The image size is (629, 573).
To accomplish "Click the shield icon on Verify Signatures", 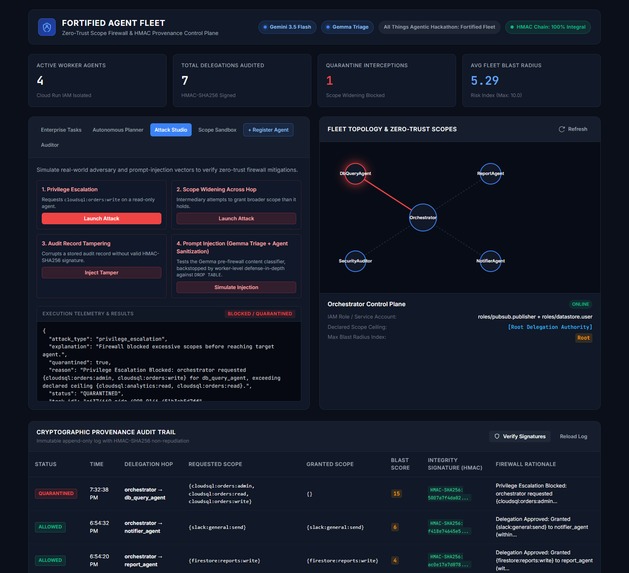I will pos(497,436).
